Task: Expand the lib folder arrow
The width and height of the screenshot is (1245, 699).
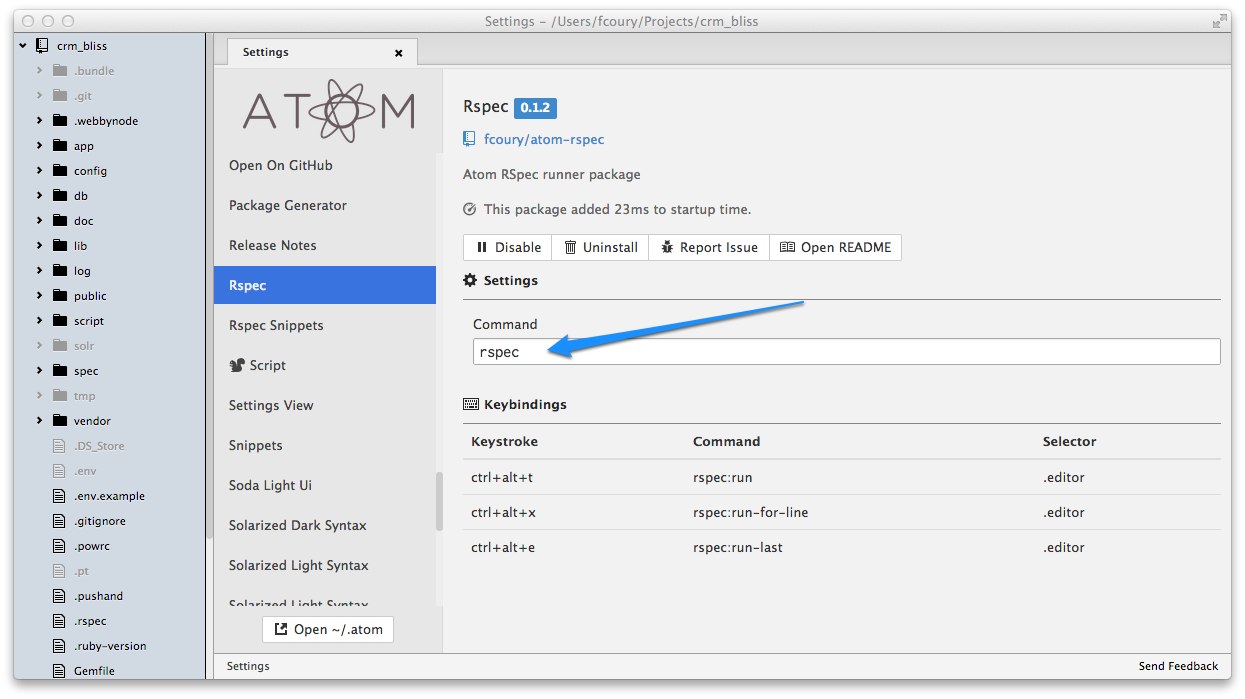Action: click(x=40, y=245)
